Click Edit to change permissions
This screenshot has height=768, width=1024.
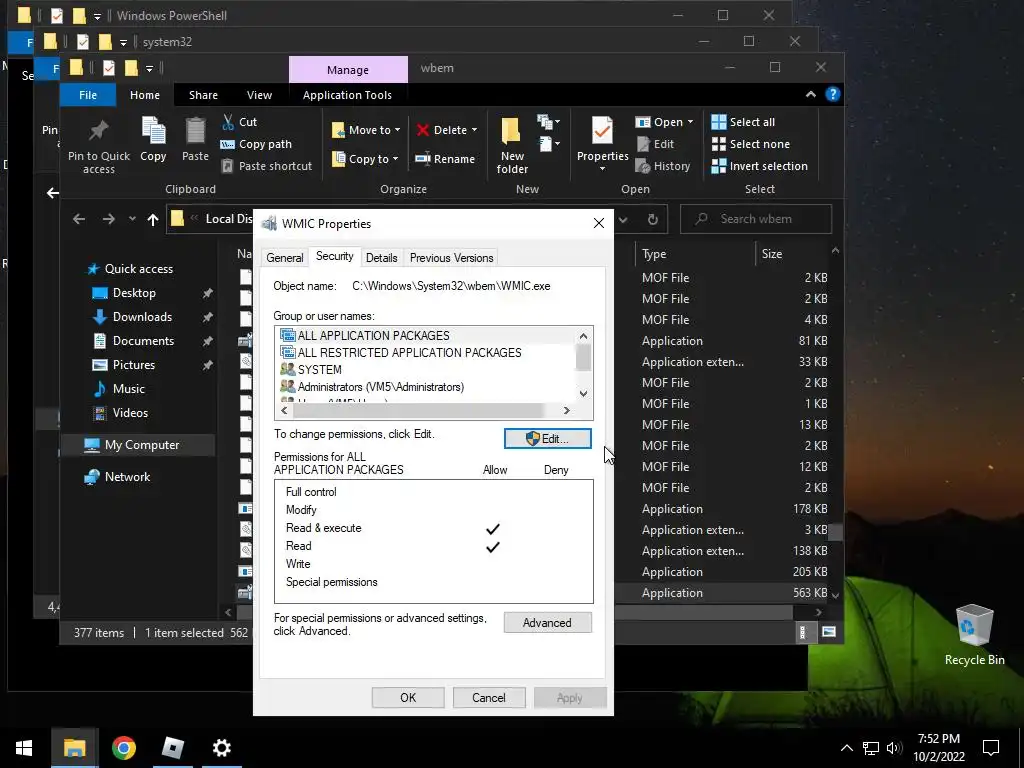click(547, 439)
